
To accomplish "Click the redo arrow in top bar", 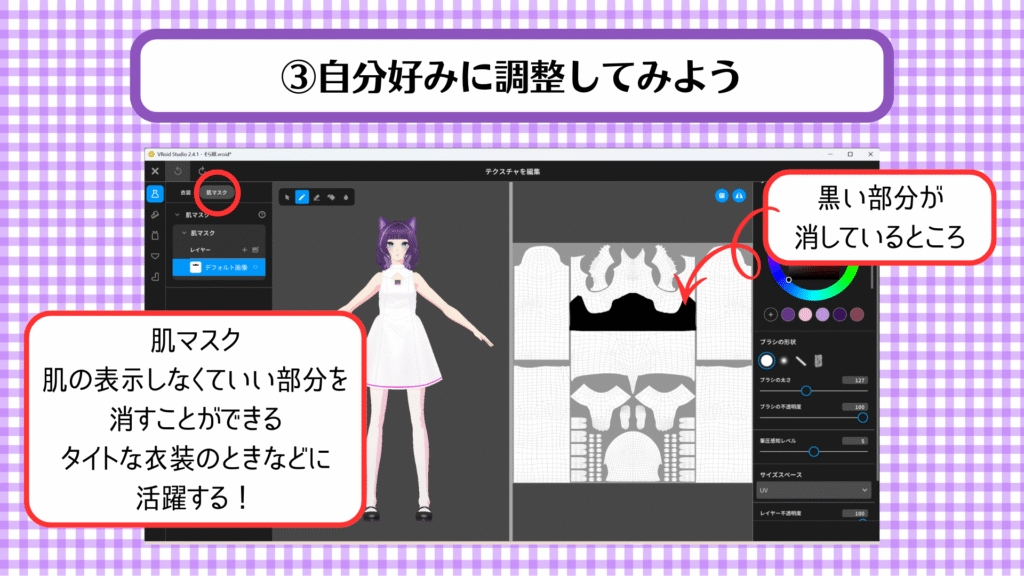I will 201,171.
